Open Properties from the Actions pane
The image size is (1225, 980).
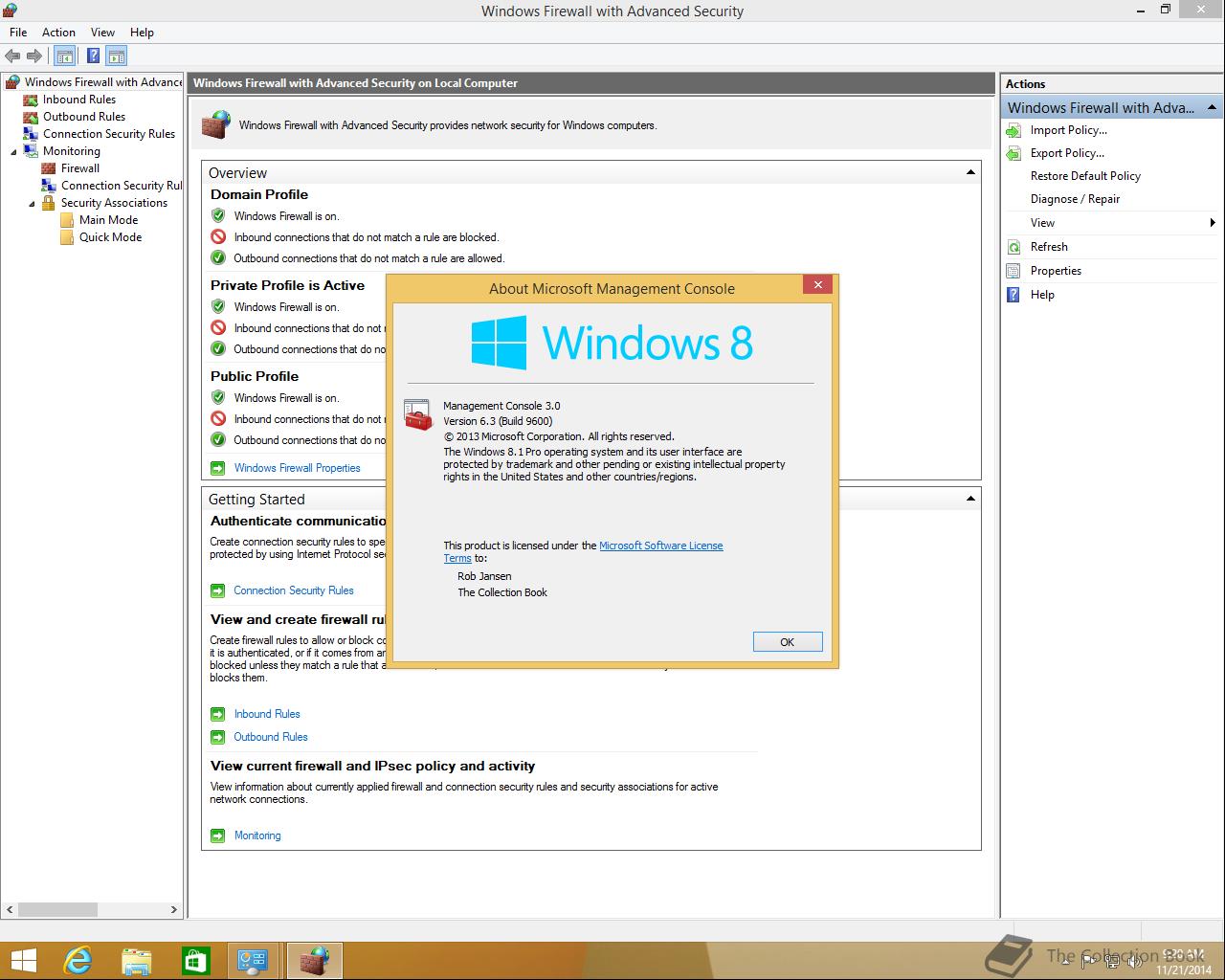click(1056, 271)
